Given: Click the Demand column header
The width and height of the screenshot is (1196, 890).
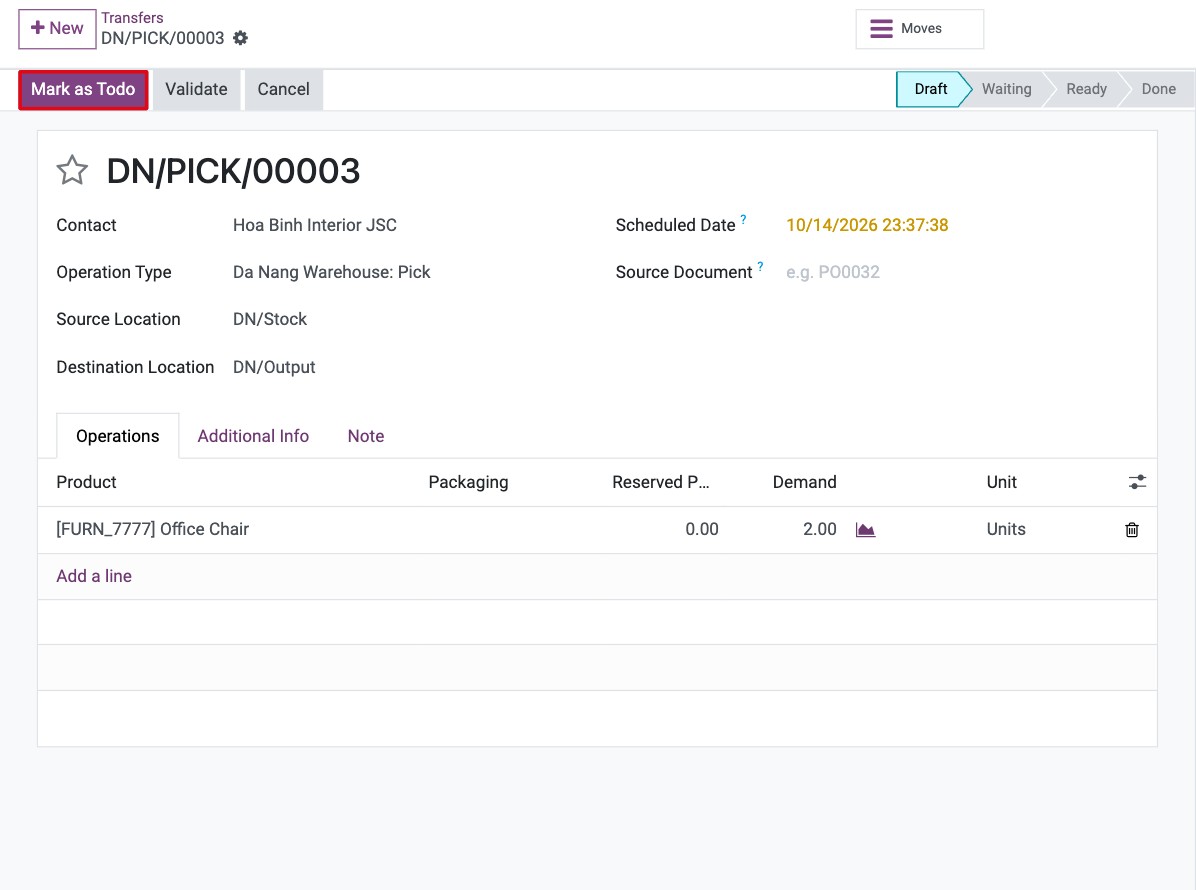Looking at the screenshot, I should click(x=804, y=482).
